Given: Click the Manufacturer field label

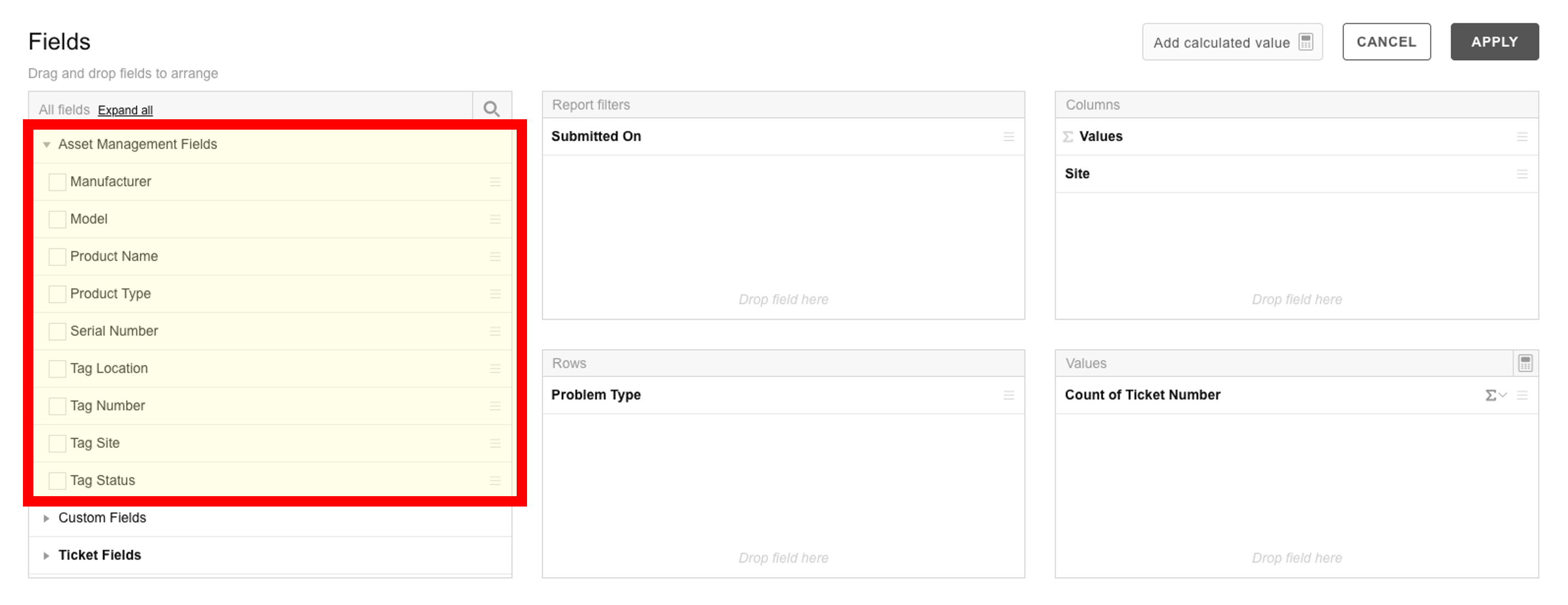Looking at the screenshot, I should pos(110,182).
